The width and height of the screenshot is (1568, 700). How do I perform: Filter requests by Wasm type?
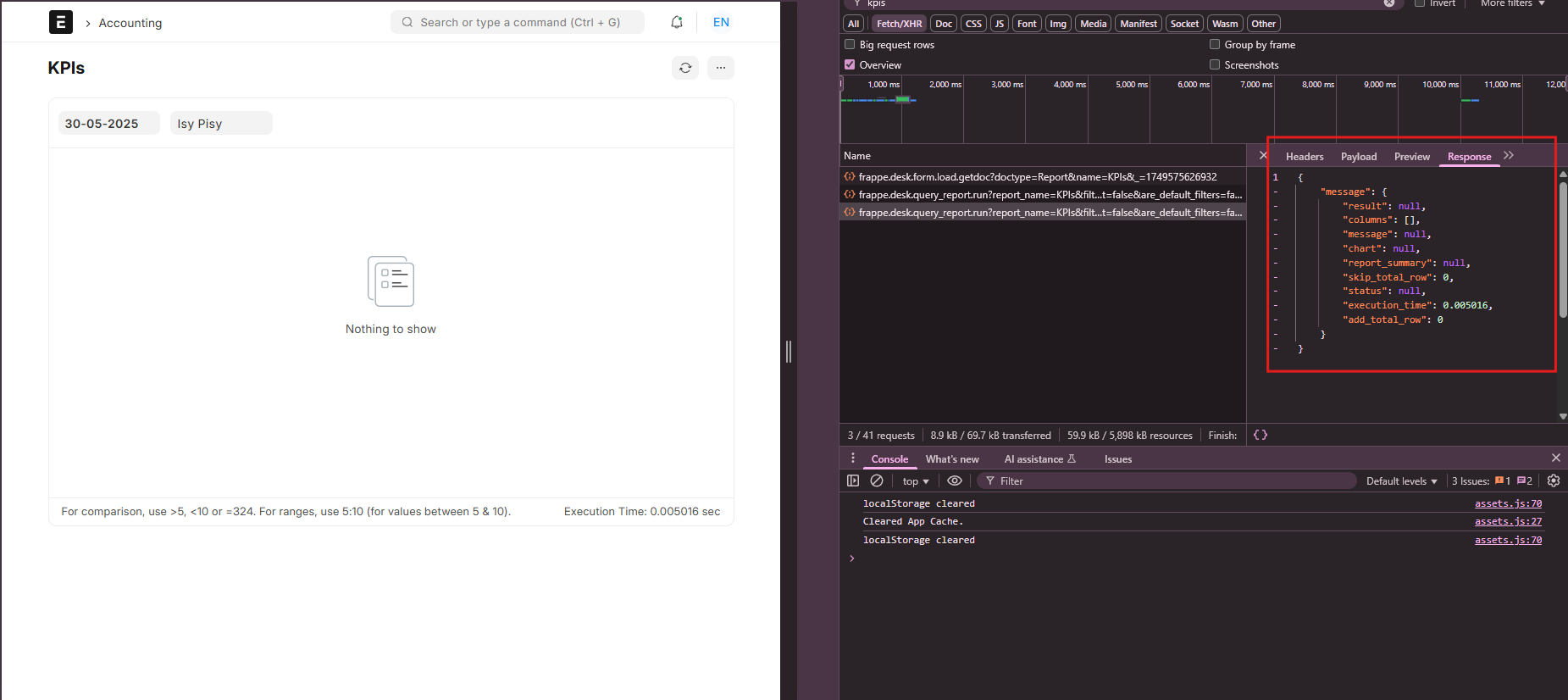1225,24
